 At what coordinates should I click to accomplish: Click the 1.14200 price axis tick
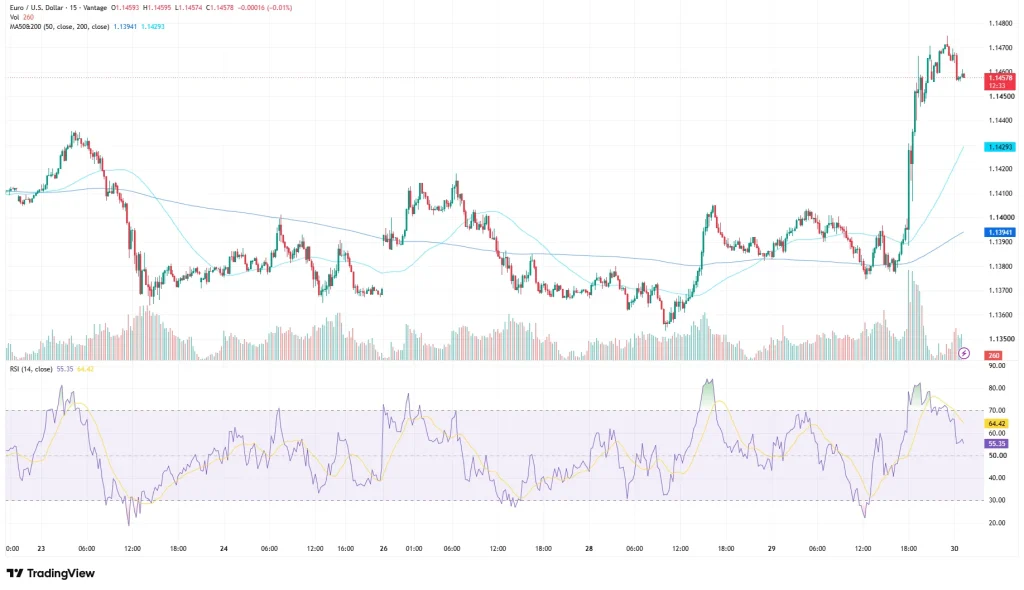point(1001,169)
